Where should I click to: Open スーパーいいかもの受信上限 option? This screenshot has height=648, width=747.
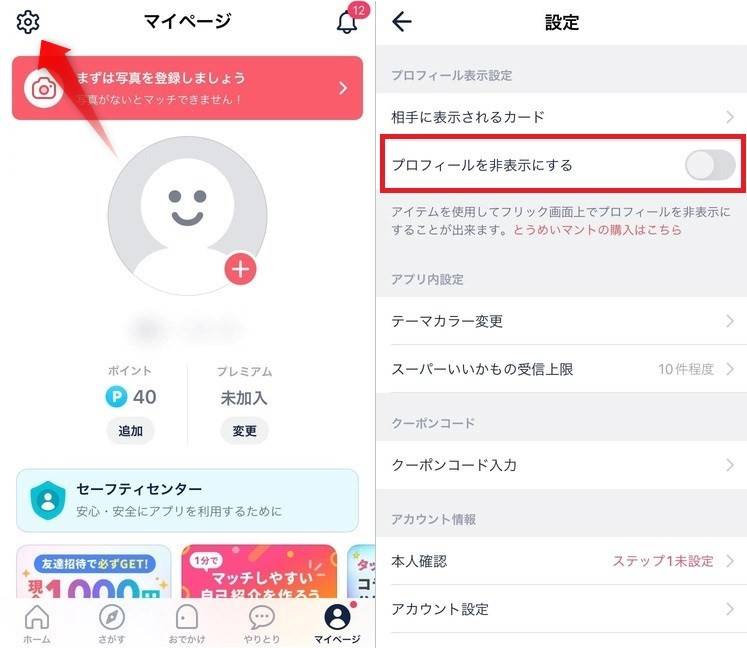click(x=561, y=369)
